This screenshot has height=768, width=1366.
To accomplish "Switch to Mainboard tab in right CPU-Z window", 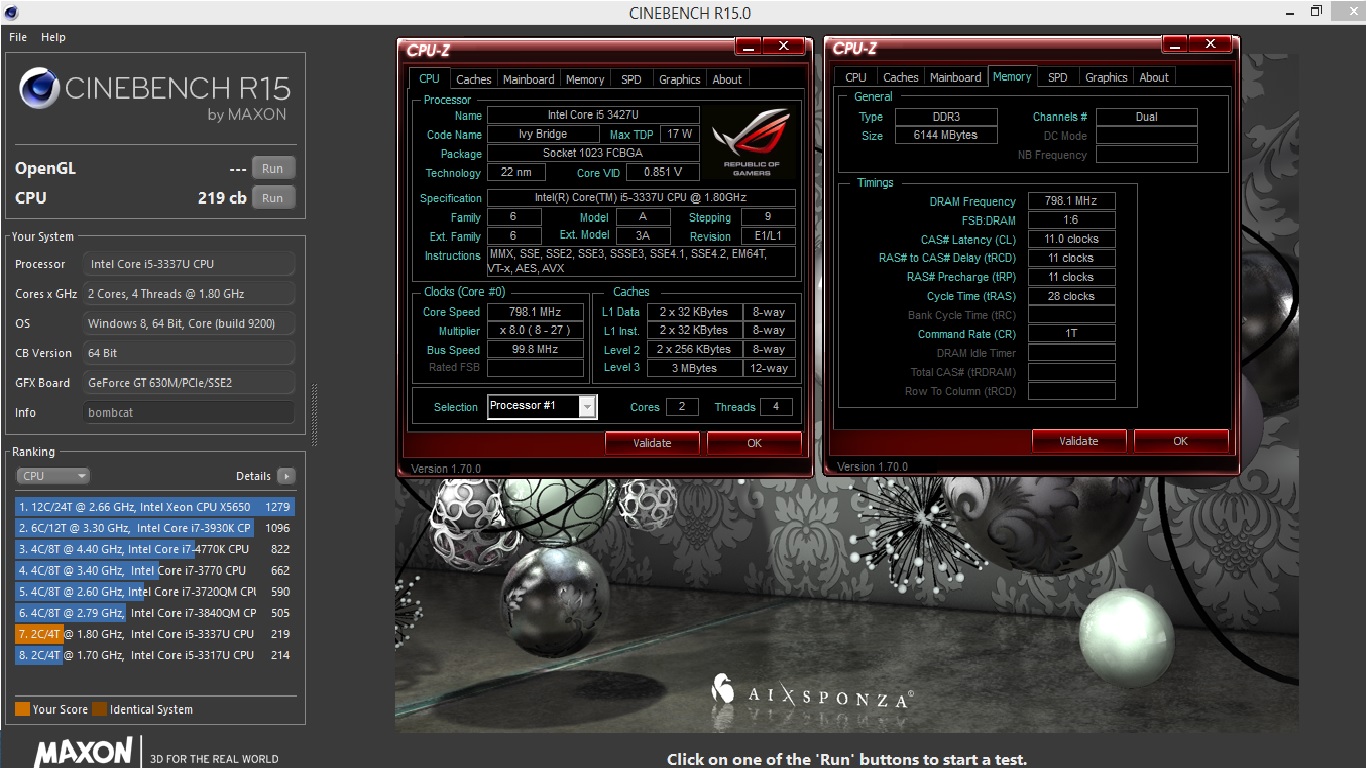I will point(956,78).
